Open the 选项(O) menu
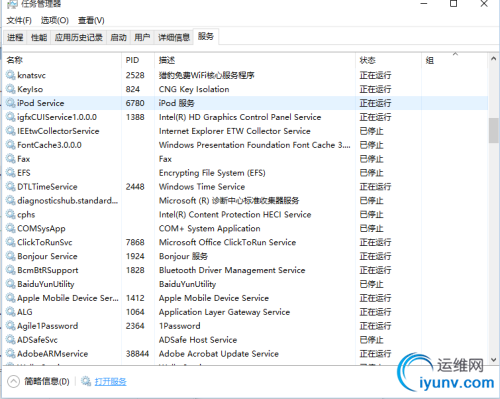The image size is (500, 399). (55, 20)
